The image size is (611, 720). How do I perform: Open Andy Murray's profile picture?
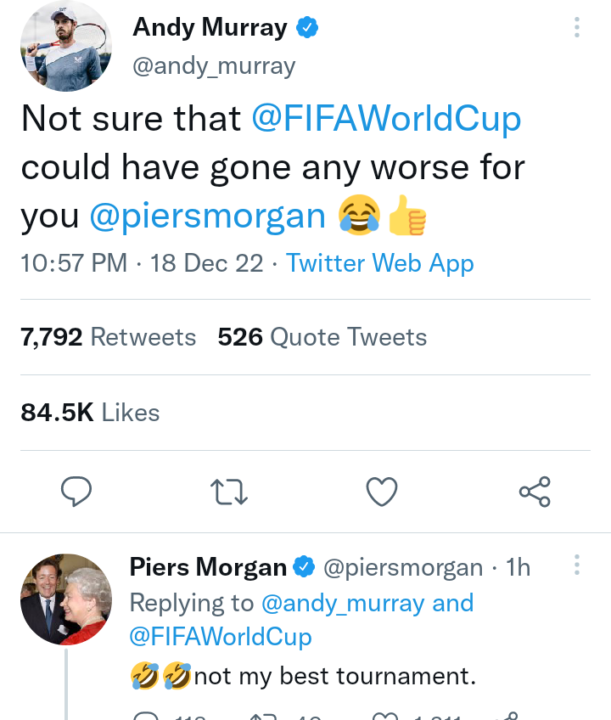point(66,46)
